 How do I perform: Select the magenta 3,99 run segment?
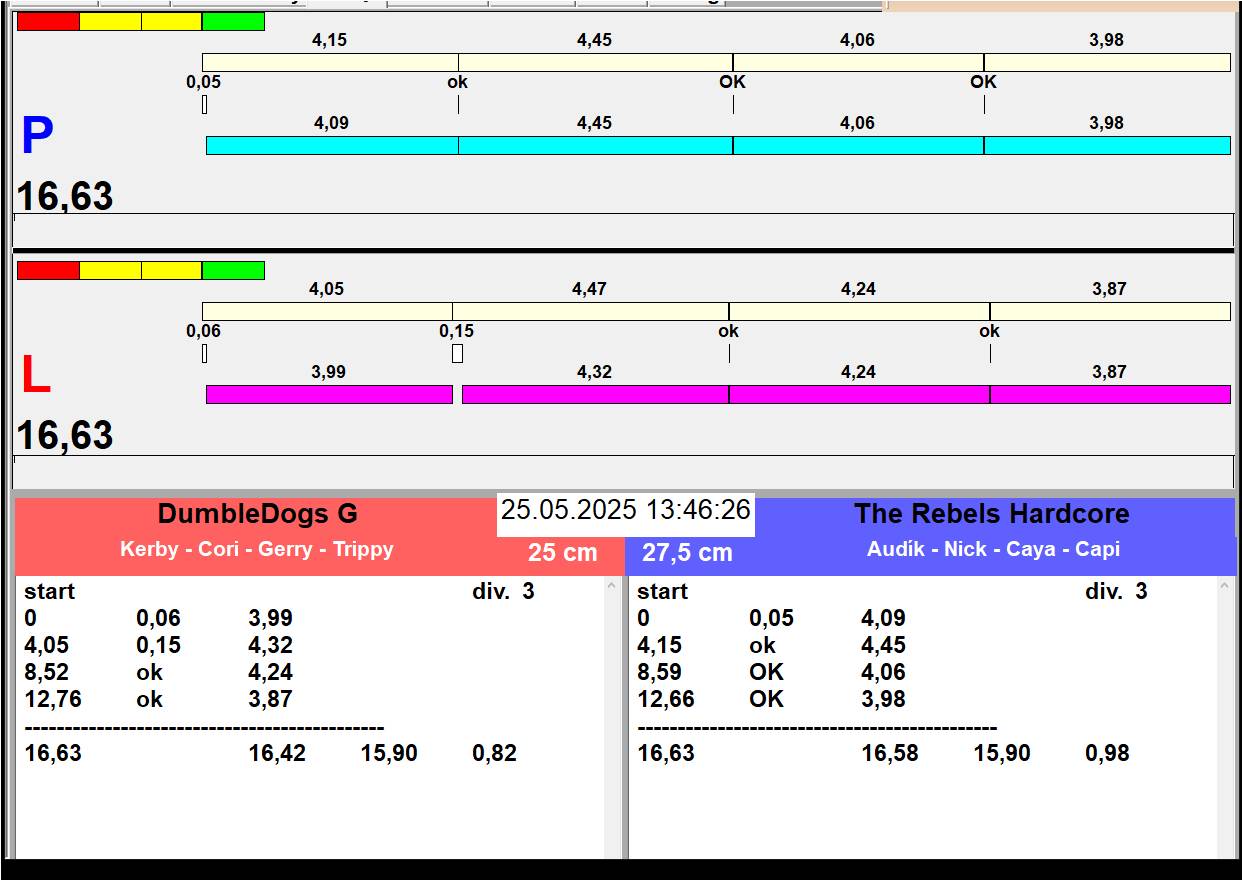329,395
